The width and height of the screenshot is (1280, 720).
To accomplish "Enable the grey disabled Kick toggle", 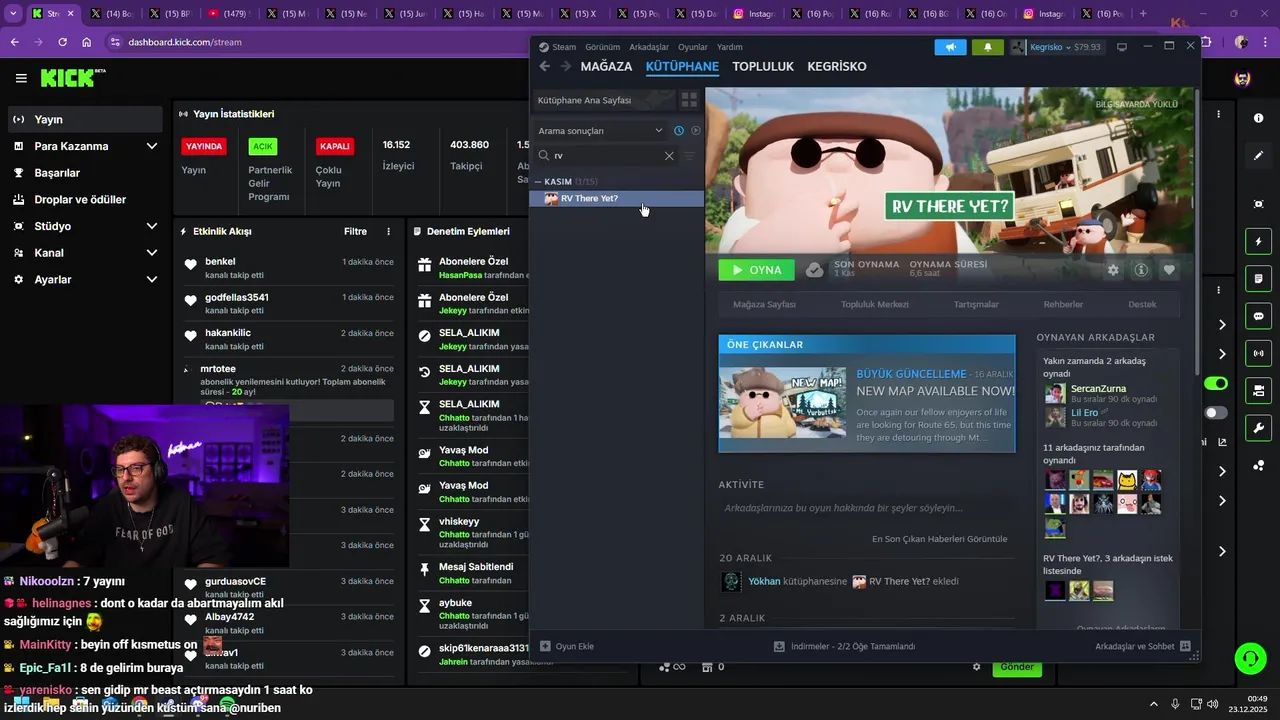I will click(x=1215, y=413).
